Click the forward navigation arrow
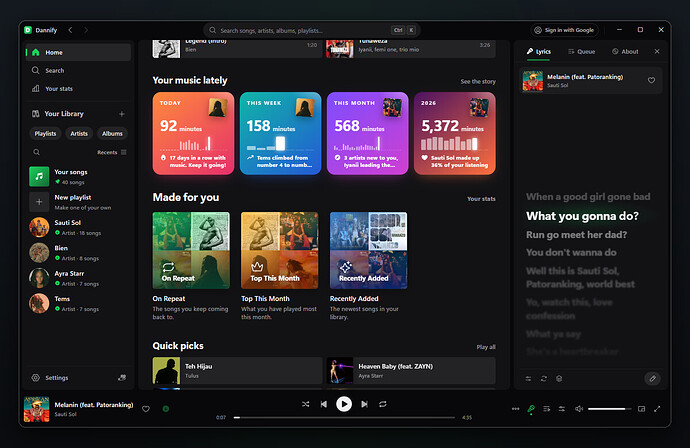690x448 pixels. pos(86,30)
